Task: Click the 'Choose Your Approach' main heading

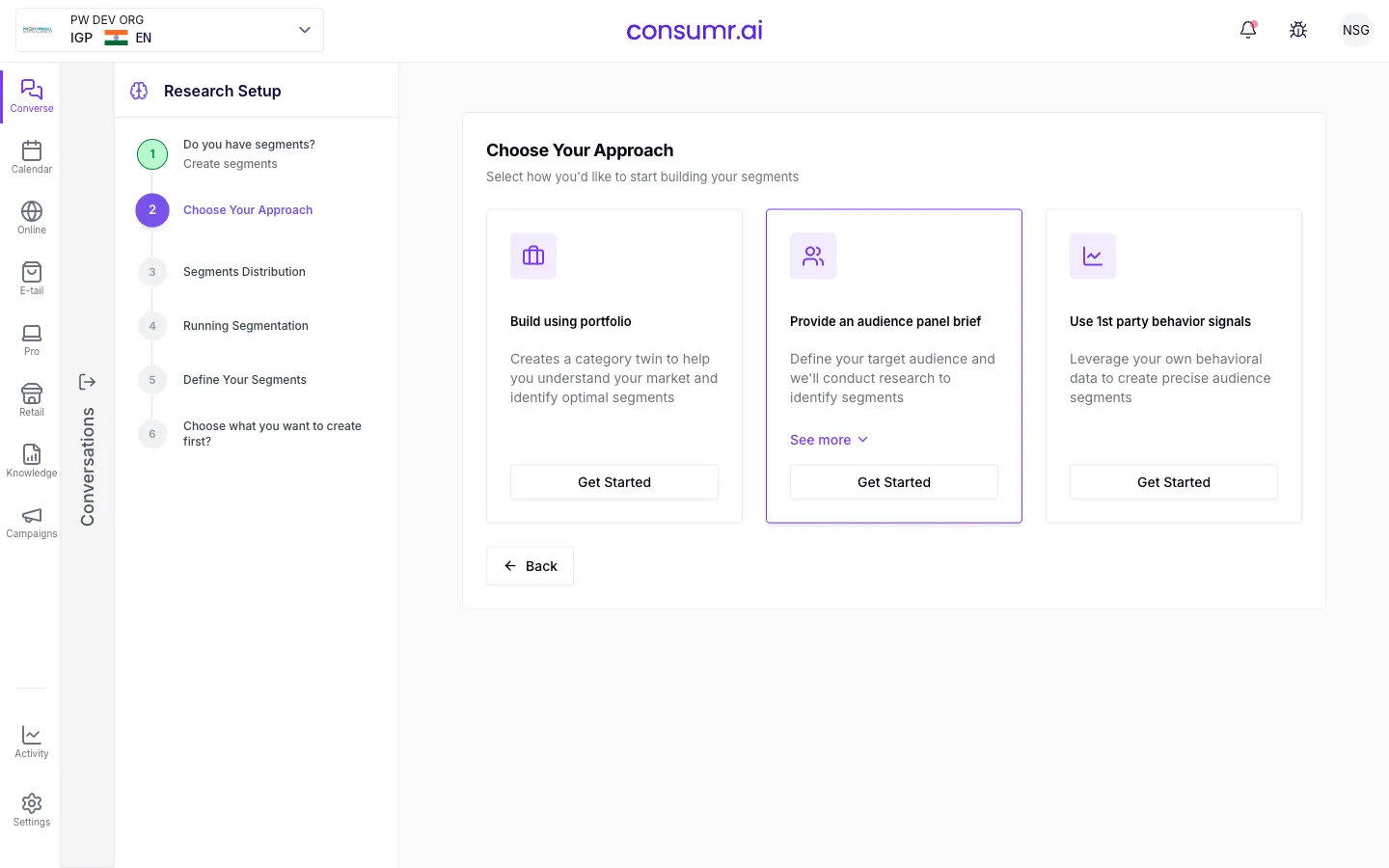Action: (580, 150)
